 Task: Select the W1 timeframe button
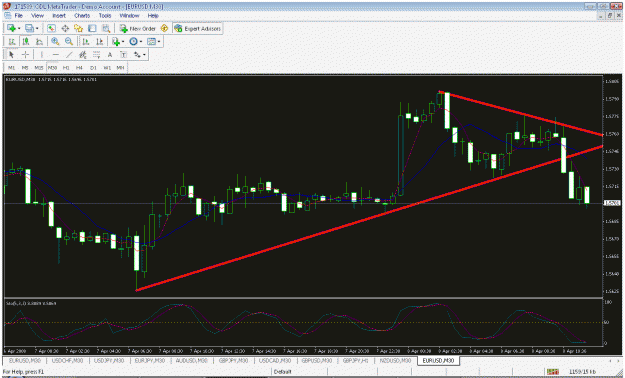[107, 68]
